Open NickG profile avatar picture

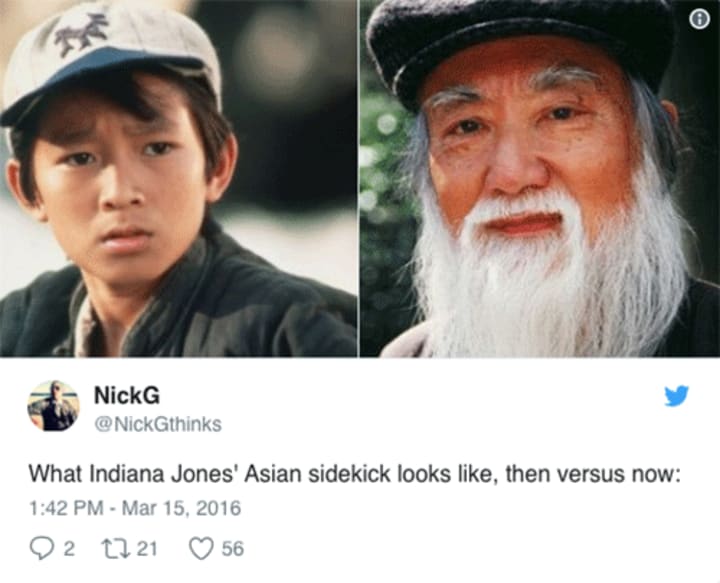tap(53, 406)
